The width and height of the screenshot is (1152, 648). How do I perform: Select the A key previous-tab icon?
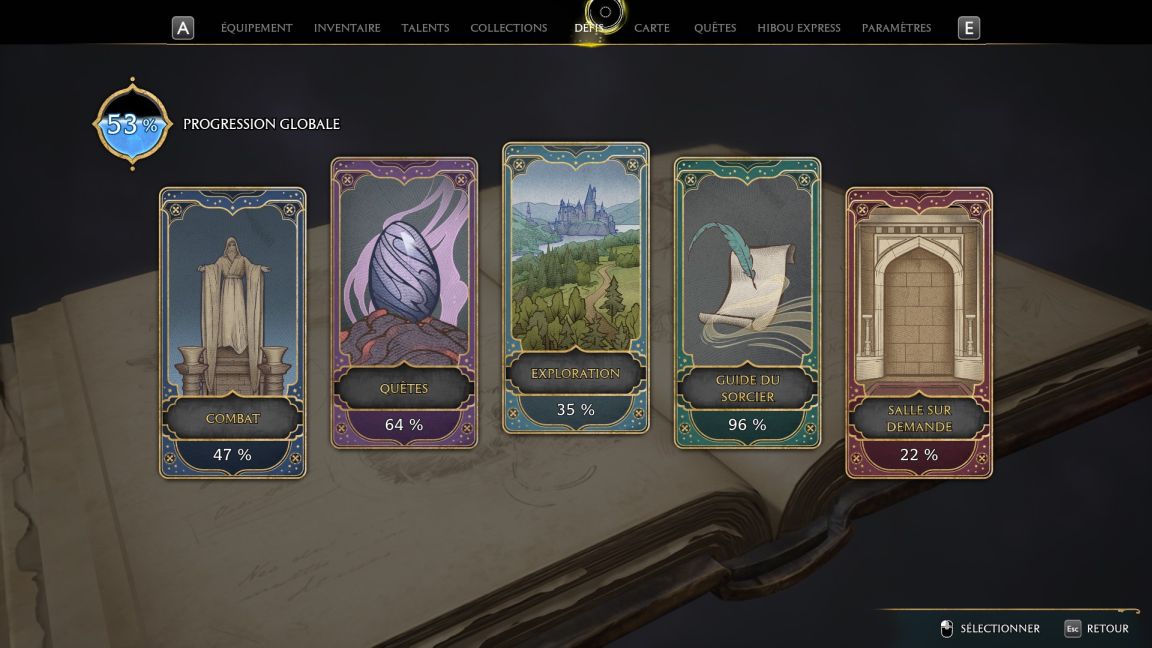coord(183,28)
